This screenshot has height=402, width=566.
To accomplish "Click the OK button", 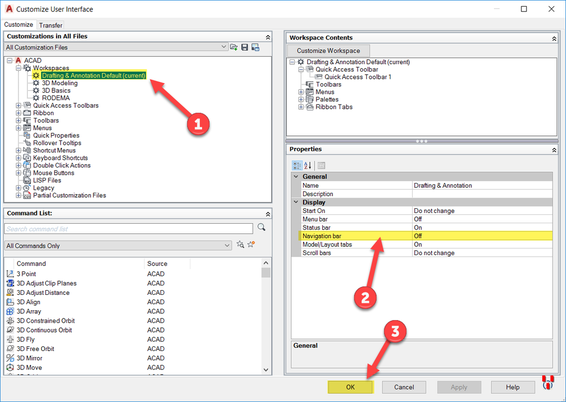I will tap(351, 387).
